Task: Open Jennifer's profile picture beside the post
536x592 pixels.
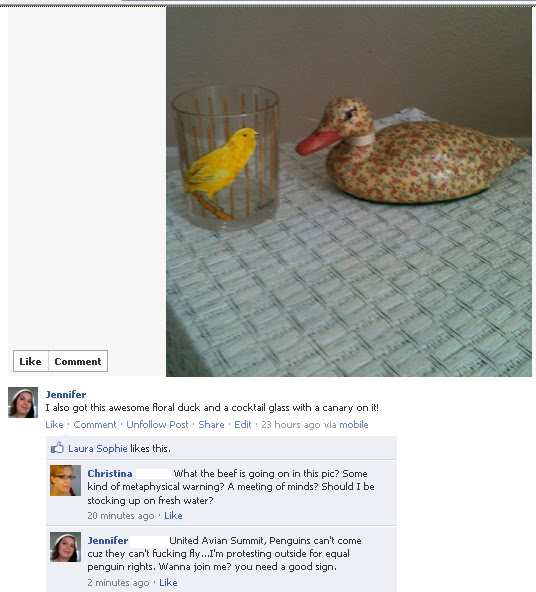Action: 23,402
